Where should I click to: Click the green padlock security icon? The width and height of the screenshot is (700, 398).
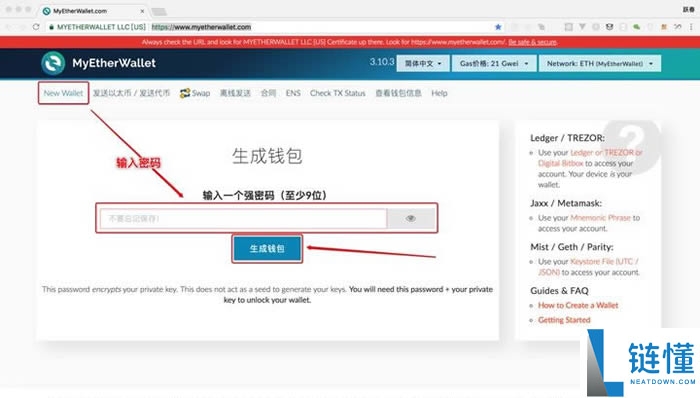[51, 27]
